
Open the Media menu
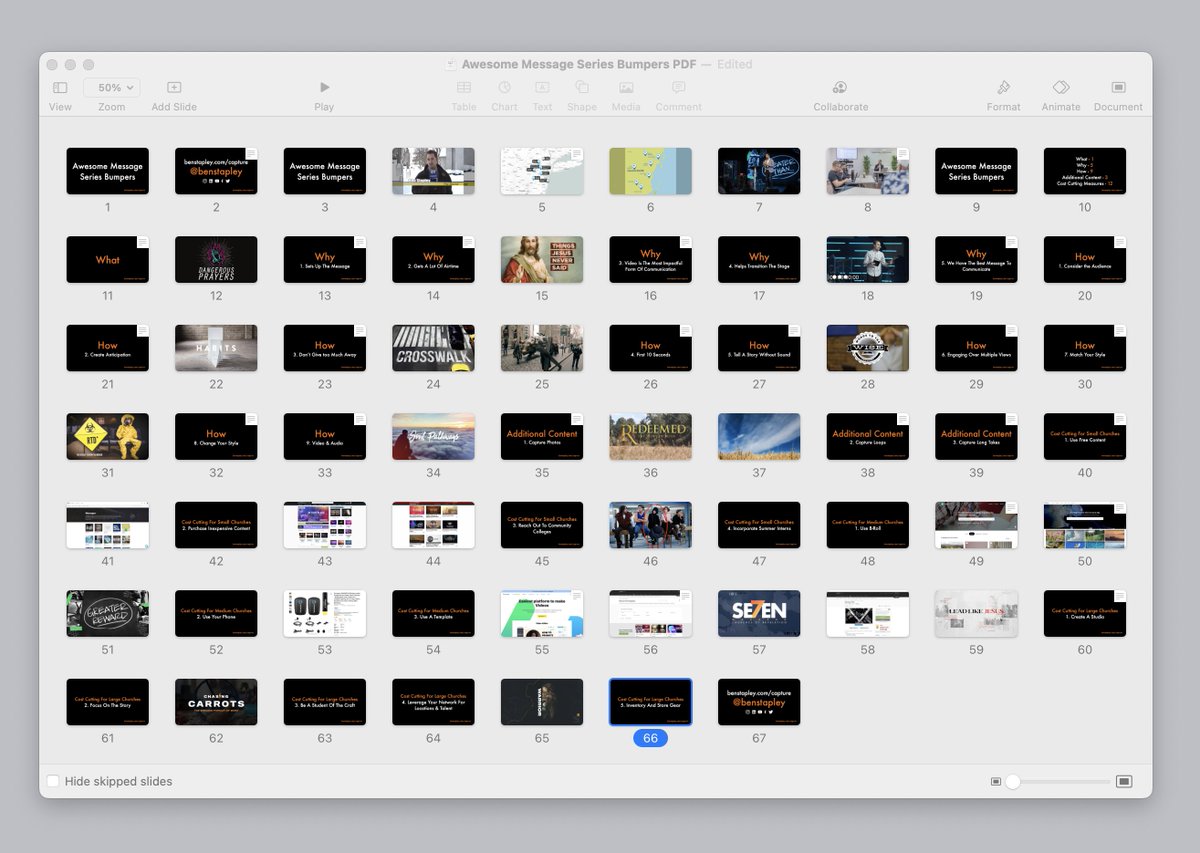626,88
